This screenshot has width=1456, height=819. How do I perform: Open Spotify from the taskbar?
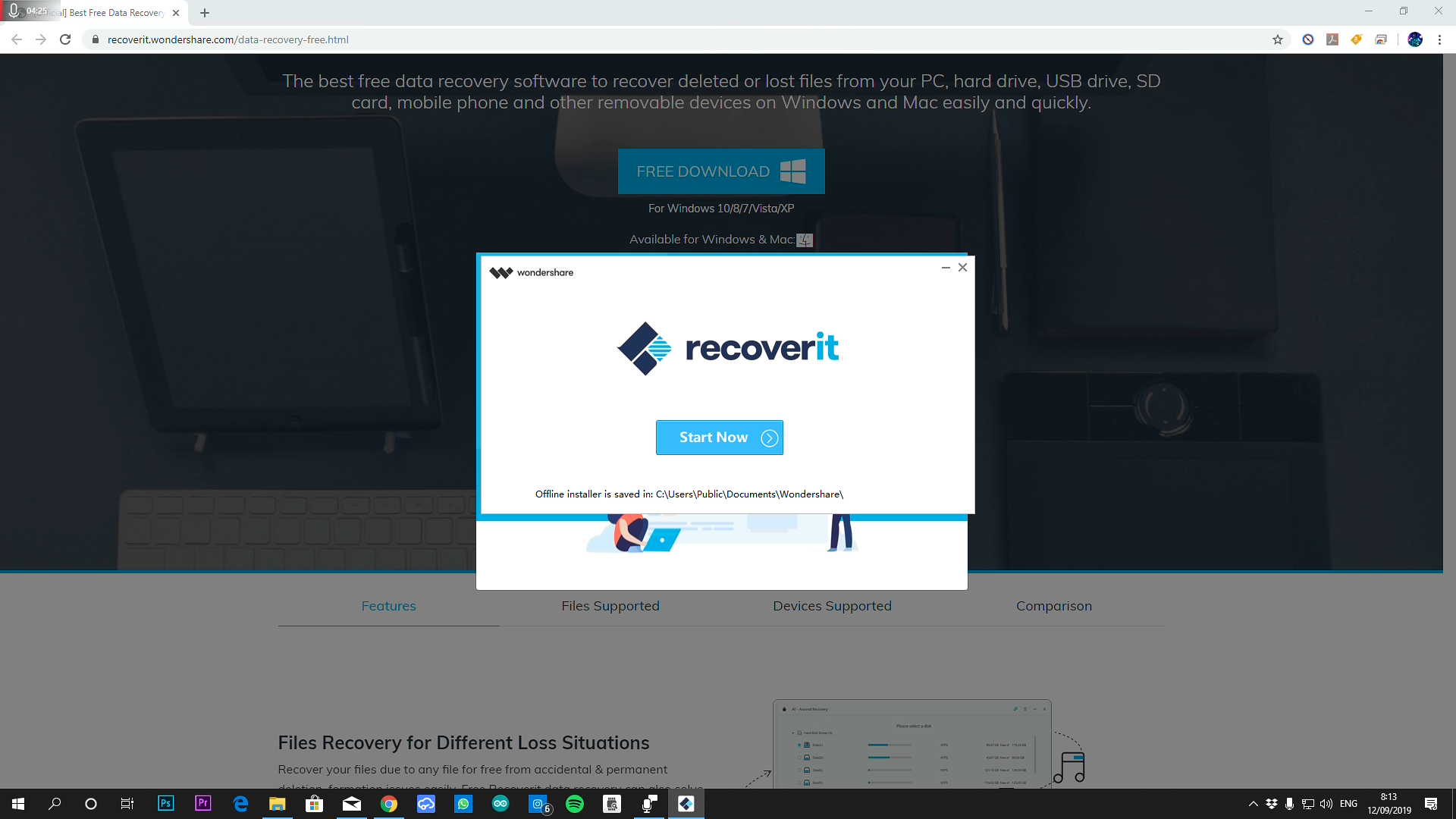click(x=575, y=804)
